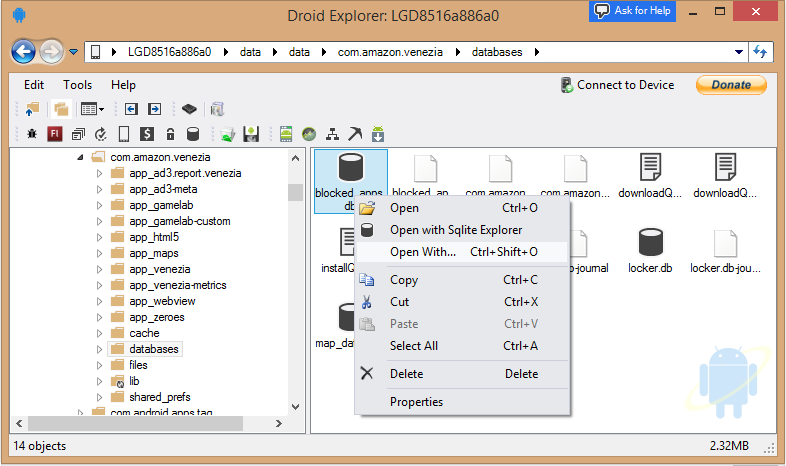Click the left-arrow panel icon in toolbar
This screenshot has height=466, width=786.
coord(131,109)
